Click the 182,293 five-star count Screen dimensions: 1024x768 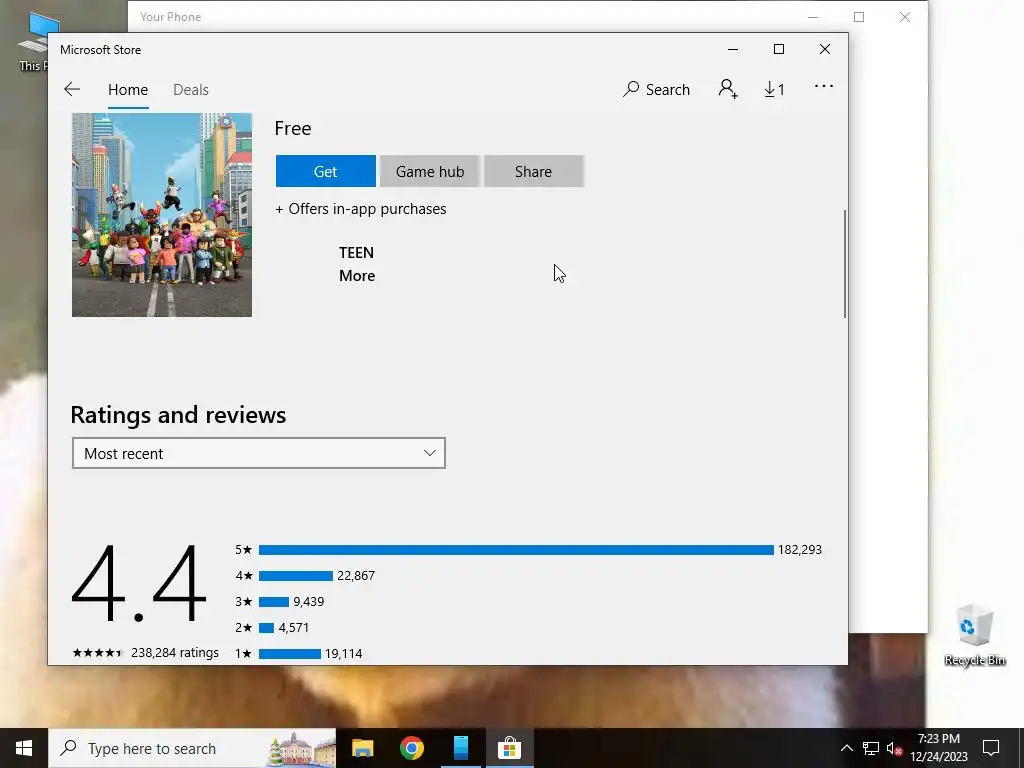pyautogui.click(x=800, y=550)
